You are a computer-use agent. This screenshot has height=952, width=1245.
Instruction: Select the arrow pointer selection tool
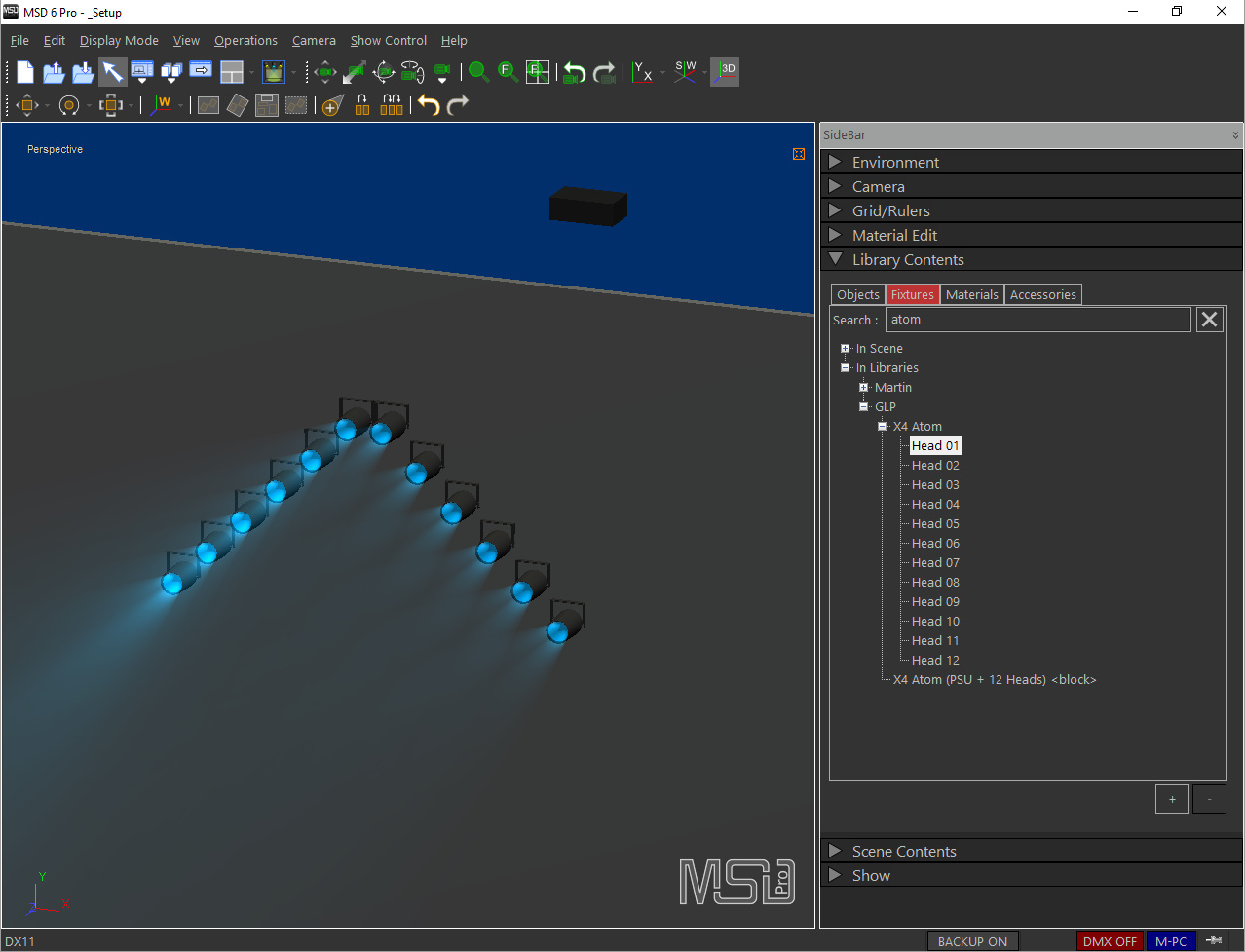point(113,72)
